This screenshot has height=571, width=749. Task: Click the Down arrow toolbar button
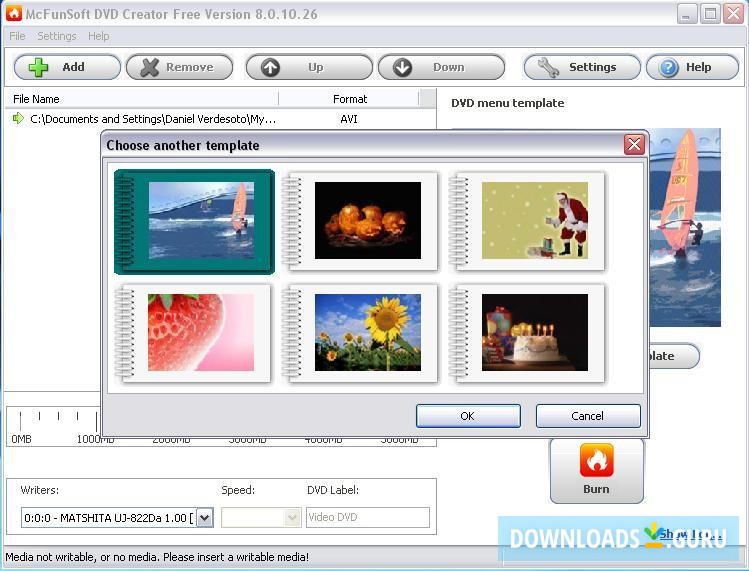(x=441, y=67)
